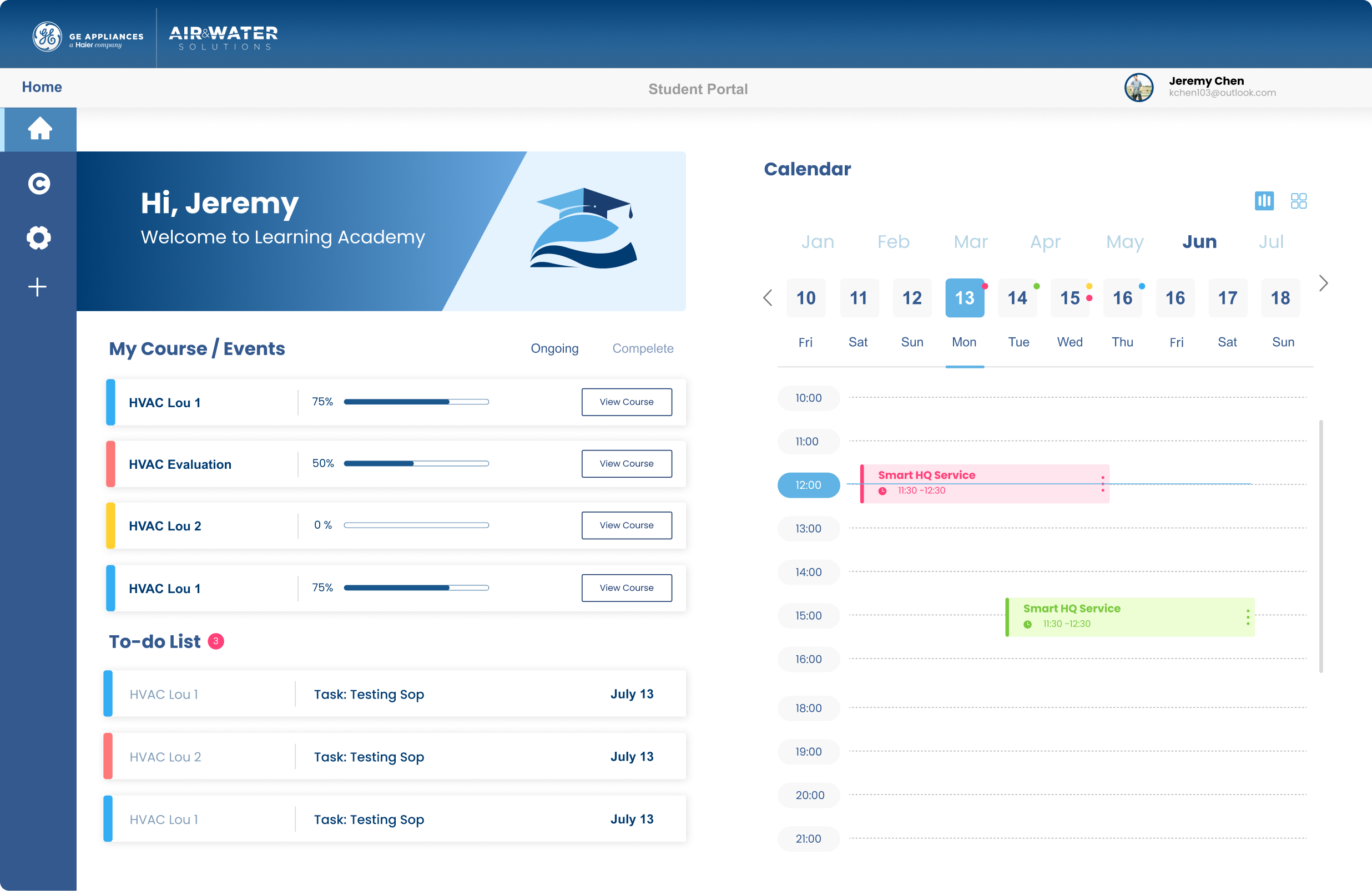Show Ongoing courses
The image size is (1372, 891).
click(554, 348)
